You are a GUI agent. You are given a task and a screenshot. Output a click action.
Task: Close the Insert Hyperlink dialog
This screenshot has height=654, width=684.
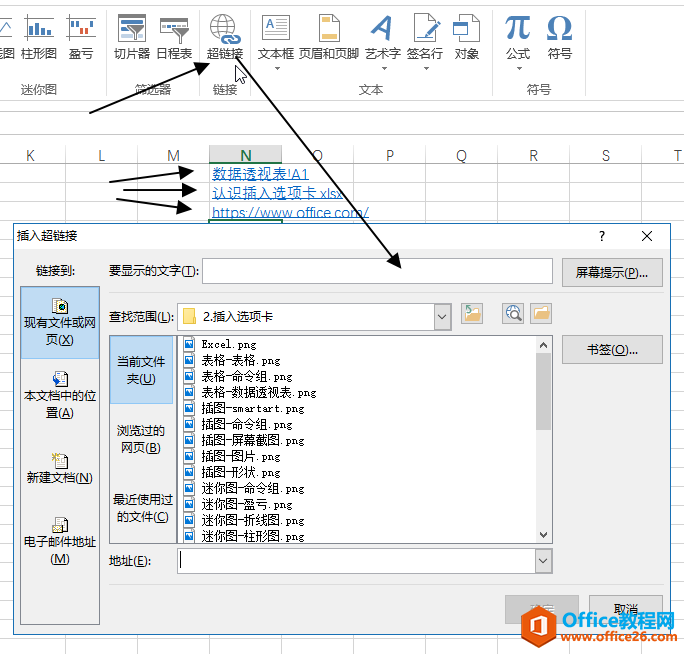647,236
